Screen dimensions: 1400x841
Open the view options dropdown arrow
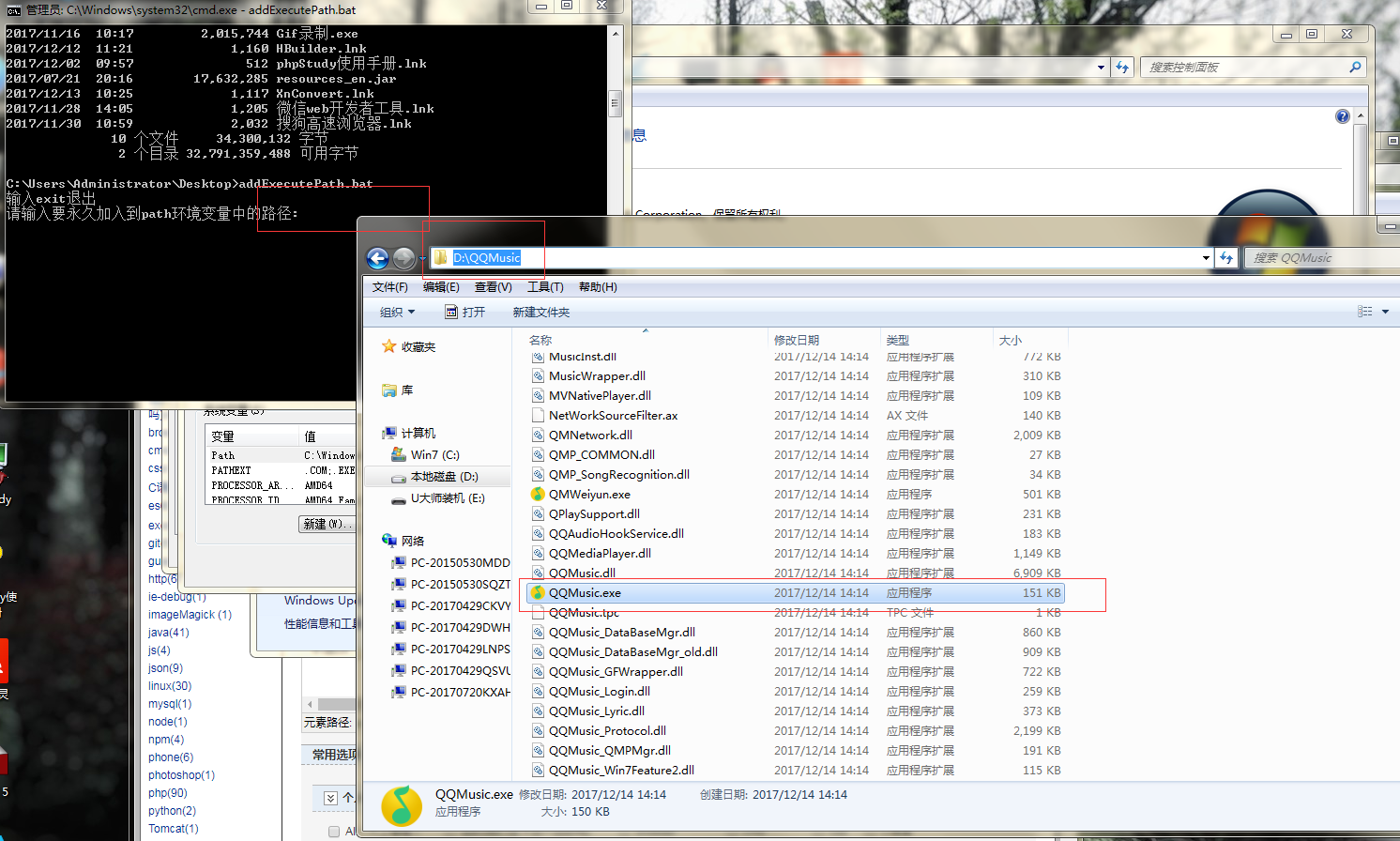pyautogui.click(x=1385, y=312)
